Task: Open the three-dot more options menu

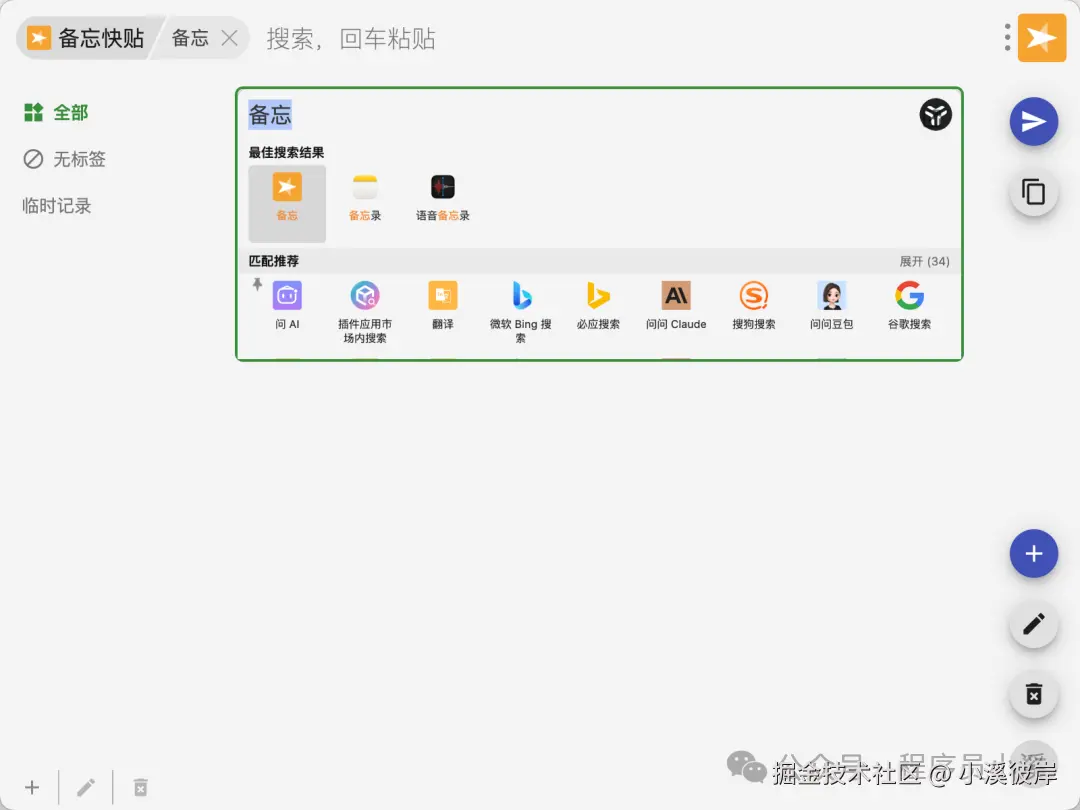Action: 1007,37
